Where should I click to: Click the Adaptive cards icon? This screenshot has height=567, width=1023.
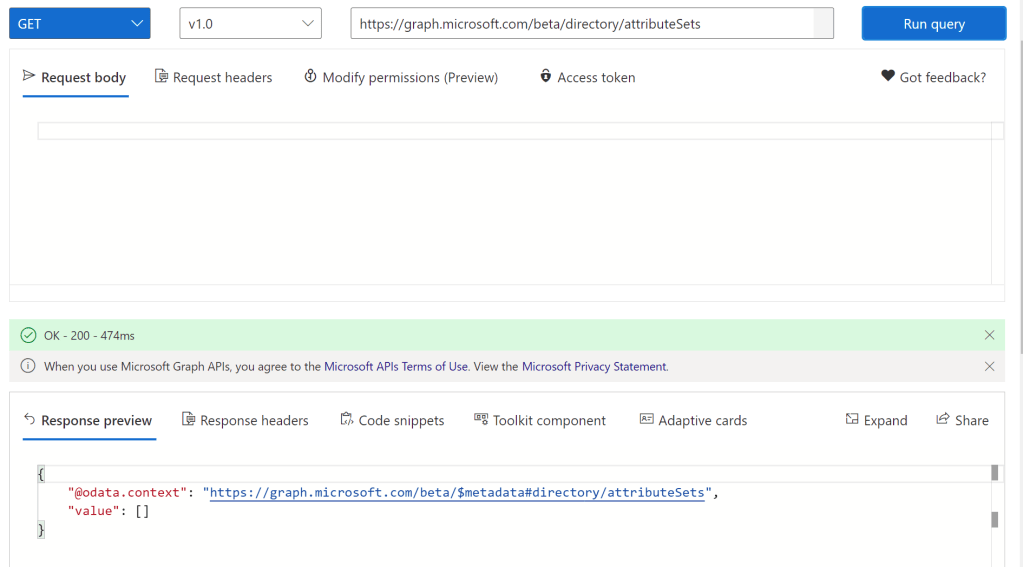tap(646, 420)
